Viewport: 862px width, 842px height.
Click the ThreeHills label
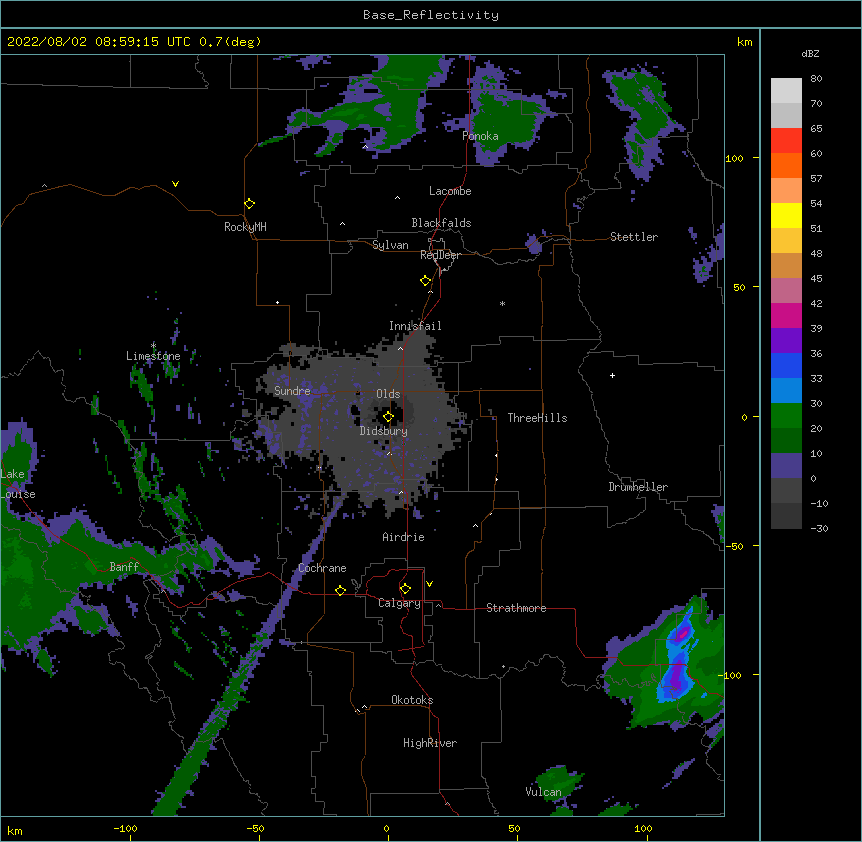coord(537,418)
